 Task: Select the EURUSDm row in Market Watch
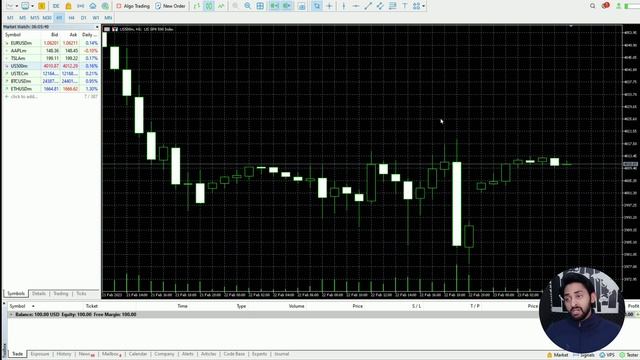click(x=51, y=43)
